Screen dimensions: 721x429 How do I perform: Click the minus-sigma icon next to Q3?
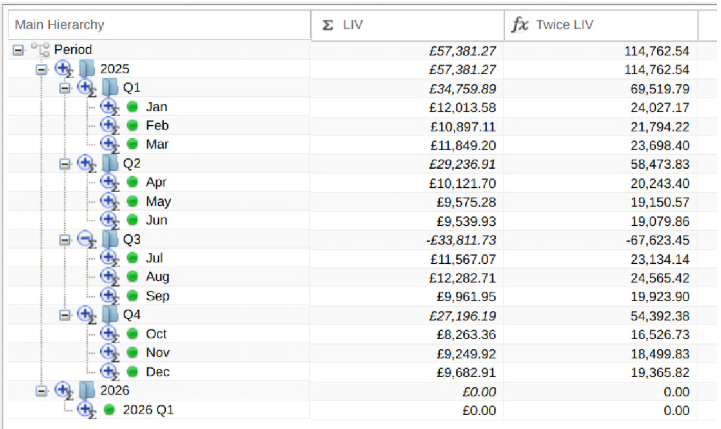click(x=87, y=240)
